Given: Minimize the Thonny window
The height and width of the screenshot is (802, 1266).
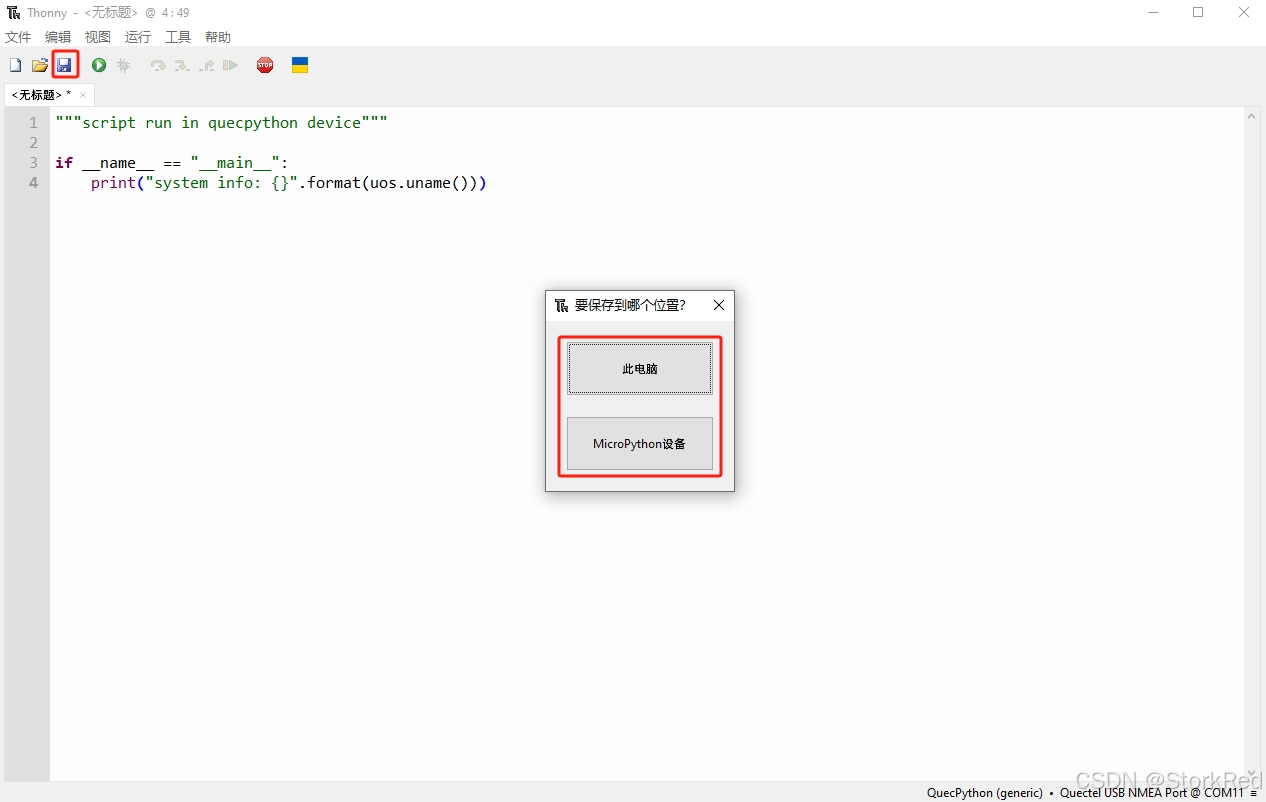Looking at the screenshot, I should [x=1153, y=13].
